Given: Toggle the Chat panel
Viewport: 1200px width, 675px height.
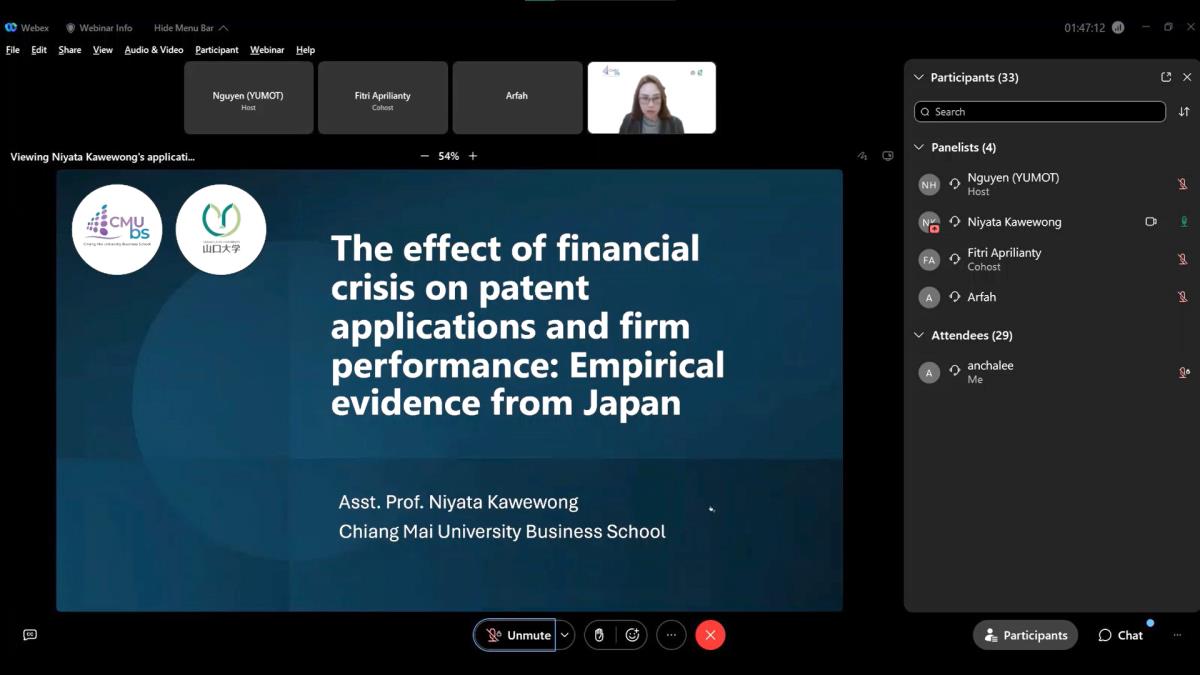Looking at the screenshot, I should pos(1120,635).
